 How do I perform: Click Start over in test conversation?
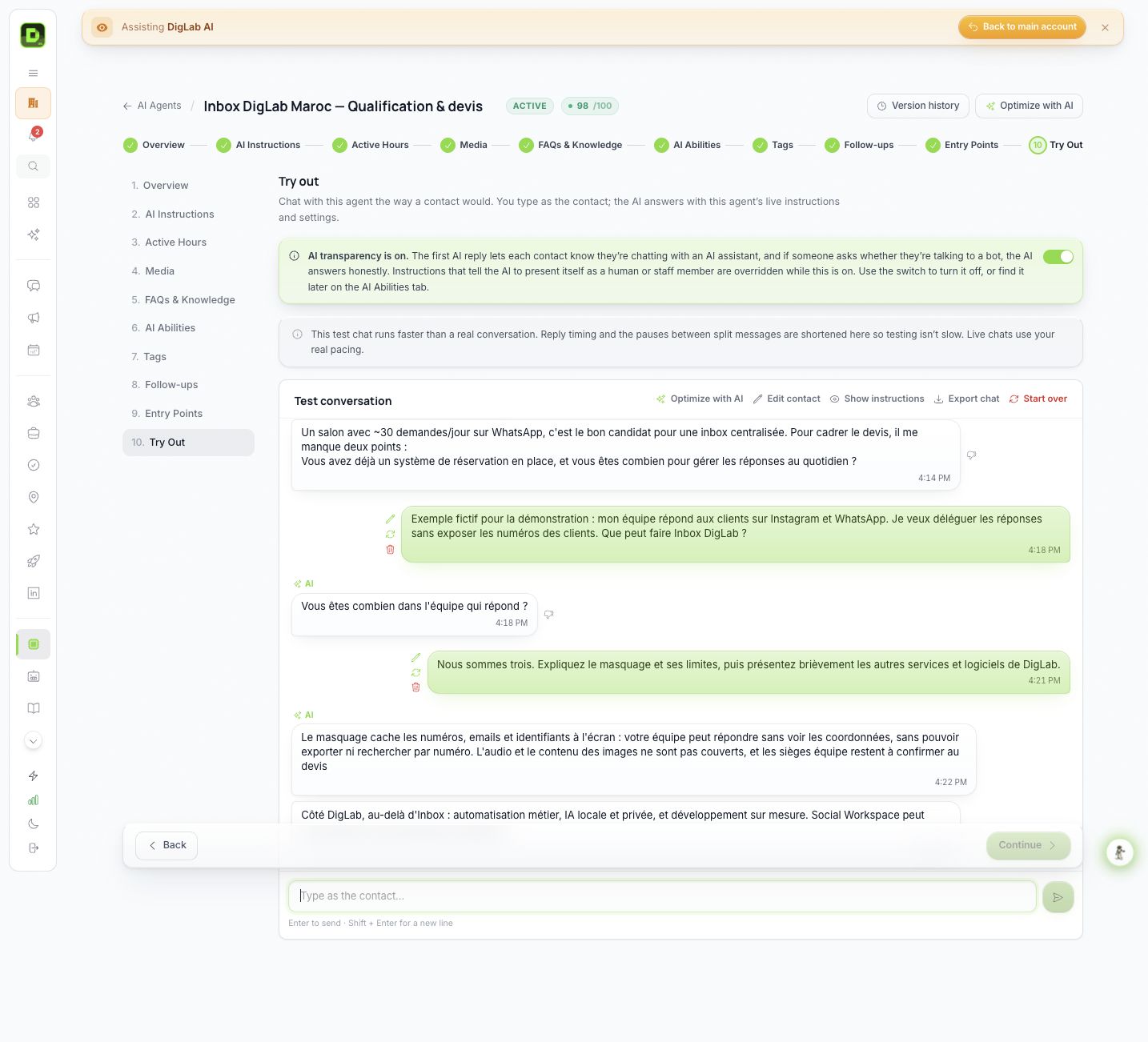(1038, 399)
